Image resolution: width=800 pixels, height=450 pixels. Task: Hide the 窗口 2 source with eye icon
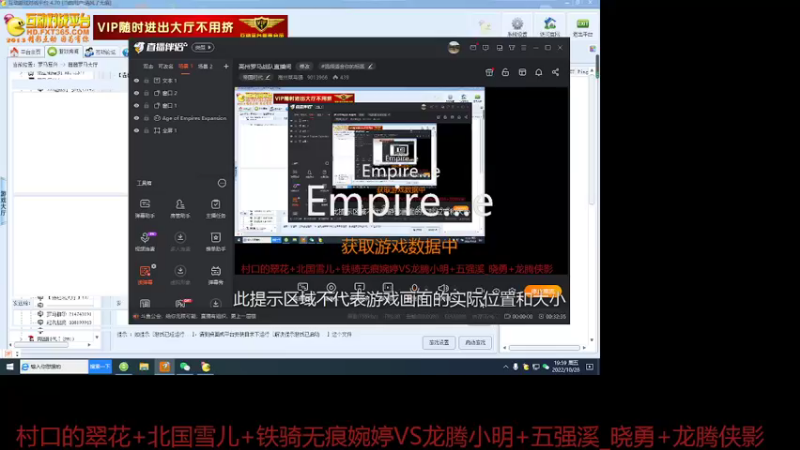(136, 93)
